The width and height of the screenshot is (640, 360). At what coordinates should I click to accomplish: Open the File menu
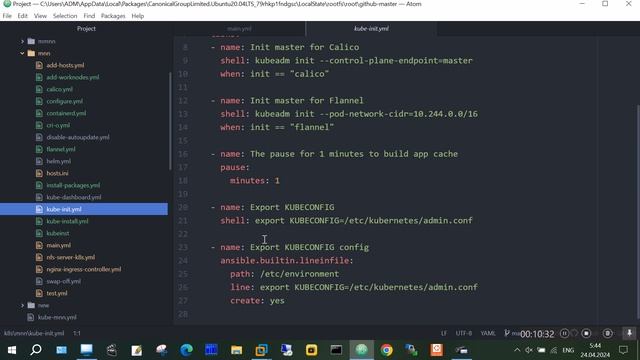point(7,16)
